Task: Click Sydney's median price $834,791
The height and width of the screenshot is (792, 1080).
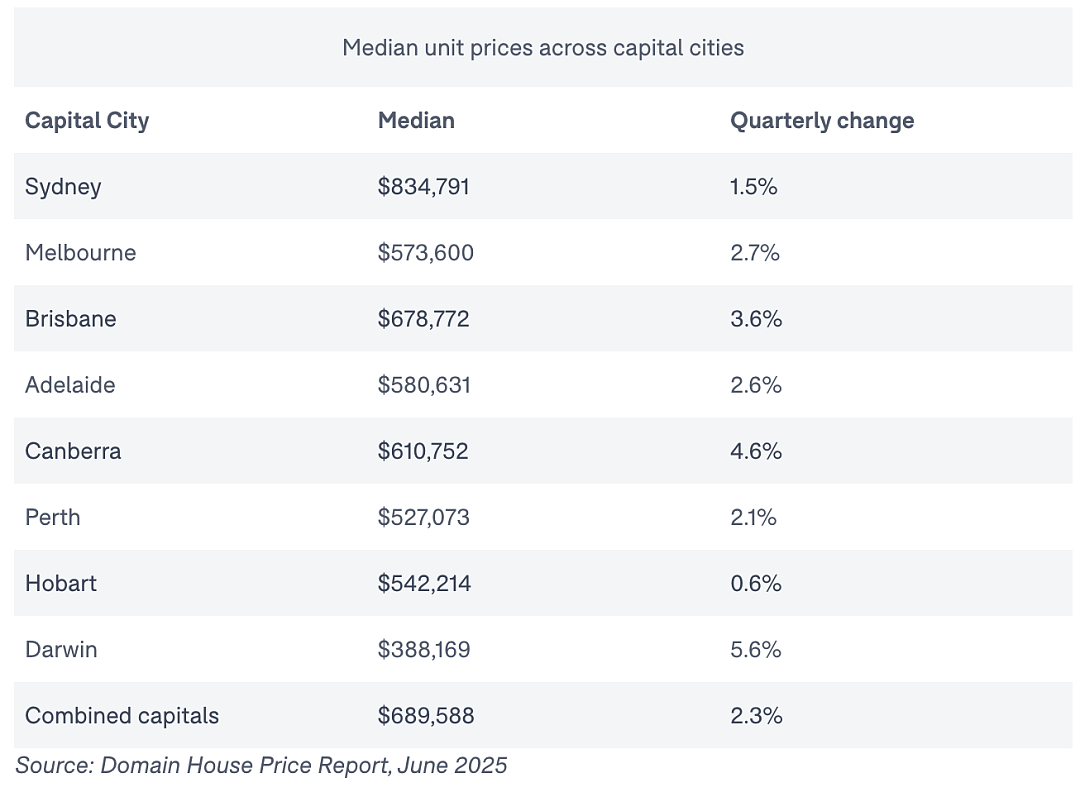Action: tap(424, 187)
